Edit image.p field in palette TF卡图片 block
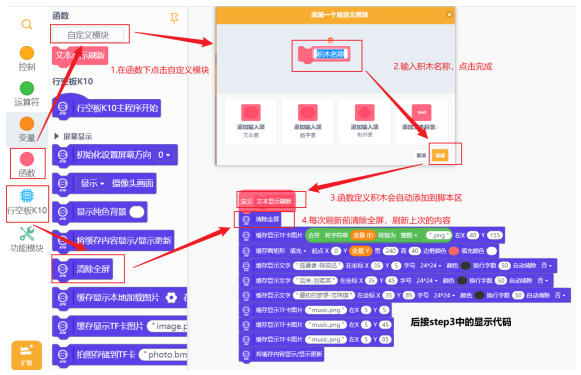The height and width of the screenshot is (375, 581). 167,326
